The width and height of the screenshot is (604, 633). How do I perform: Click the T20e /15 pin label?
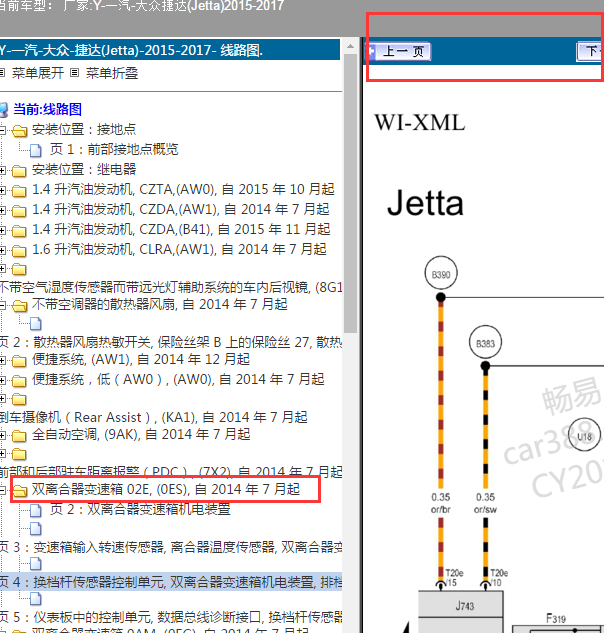[x=454, y=577]
